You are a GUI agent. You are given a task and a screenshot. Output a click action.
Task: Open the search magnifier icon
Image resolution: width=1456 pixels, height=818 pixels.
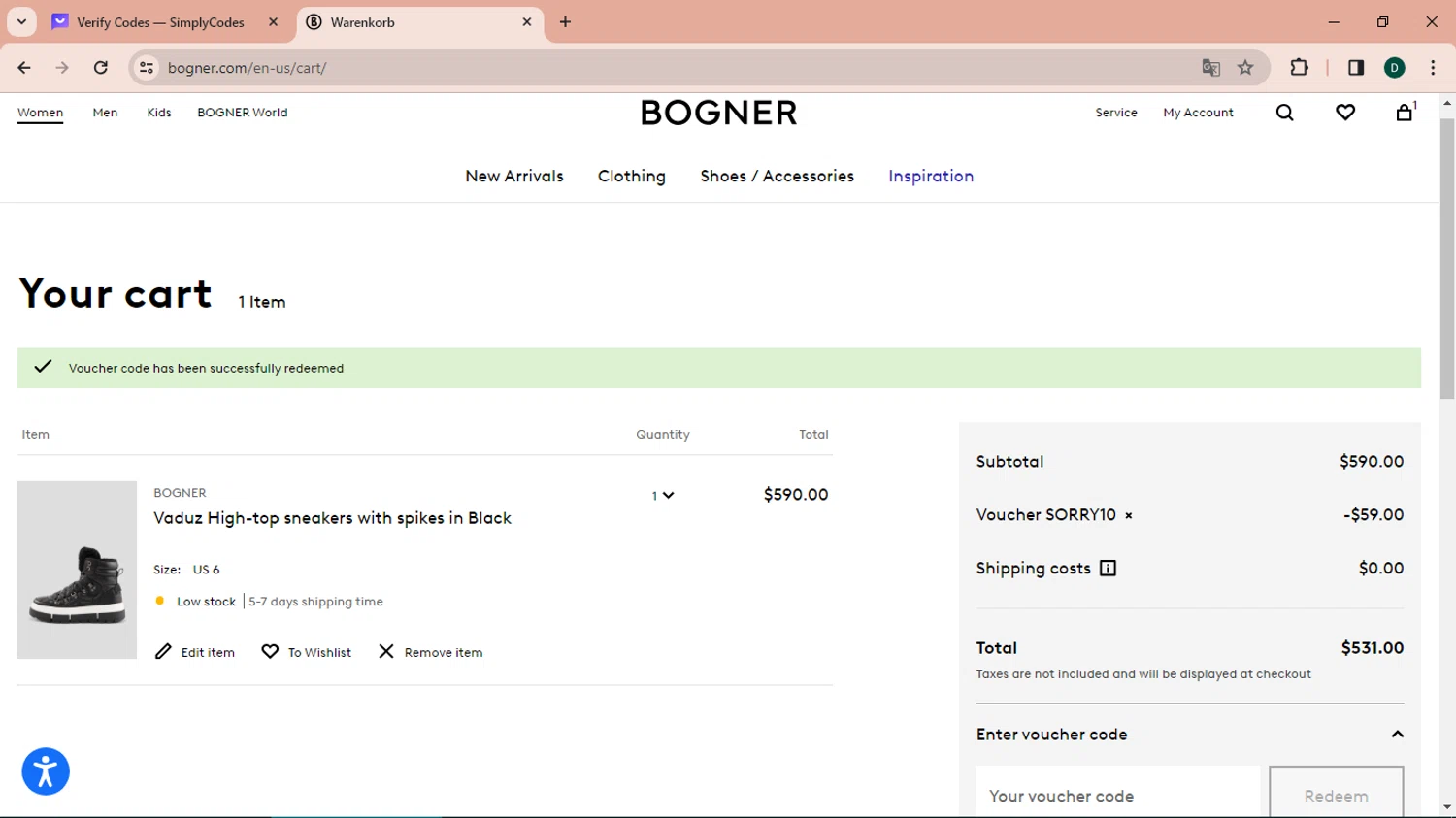1284,113
